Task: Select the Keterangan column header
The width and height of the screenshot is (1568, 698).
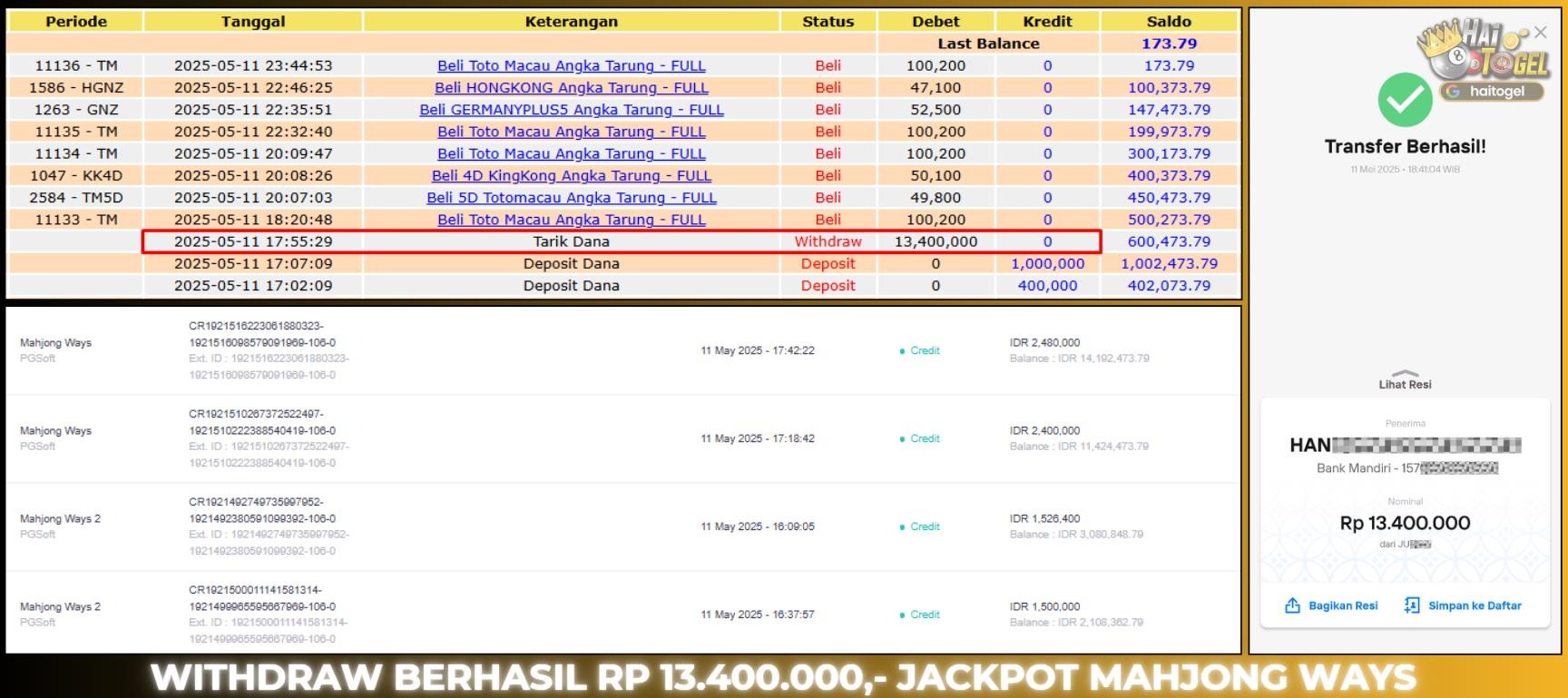Action: (572, 21)
